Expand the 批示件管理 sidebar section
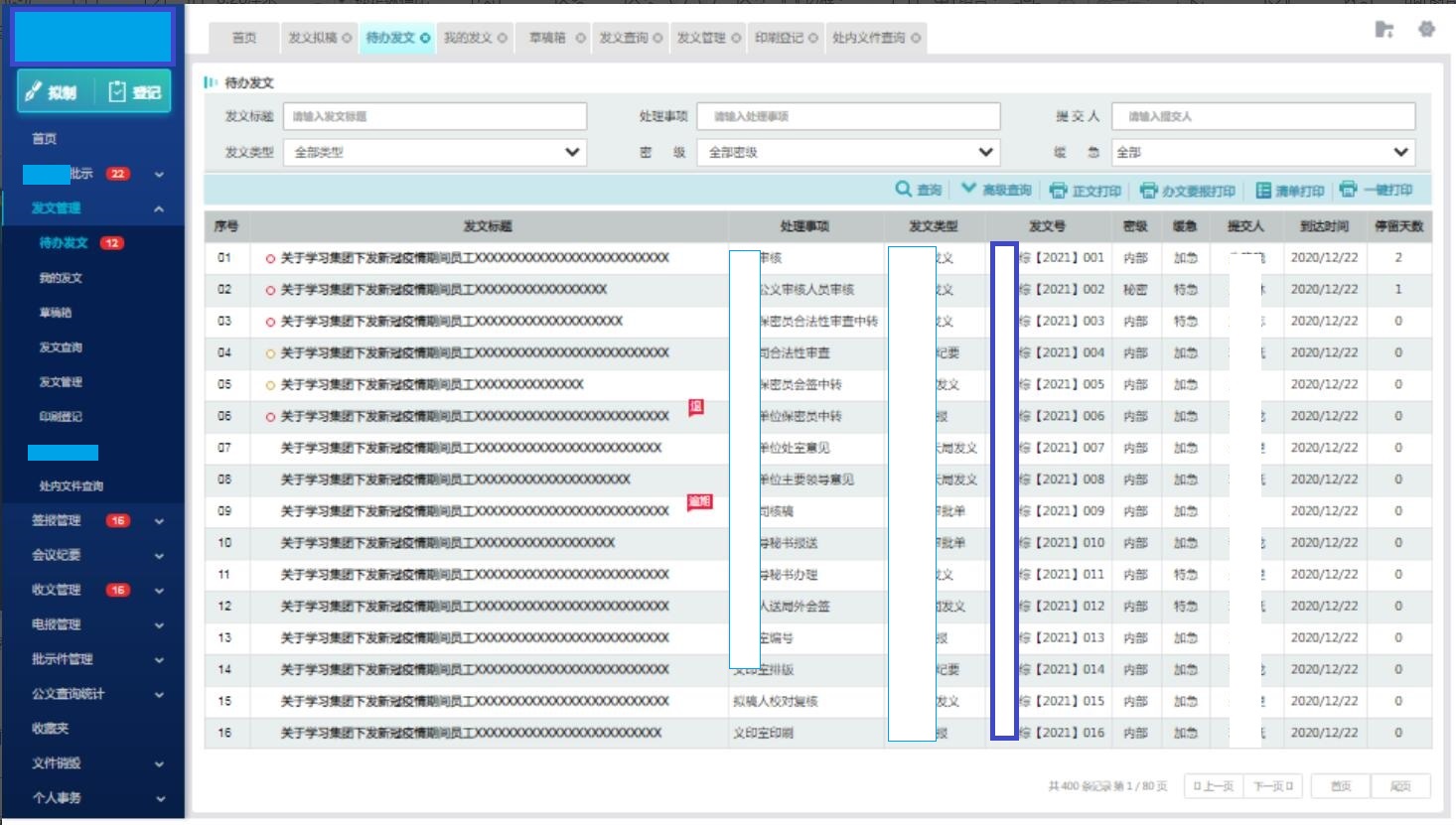 159,660
